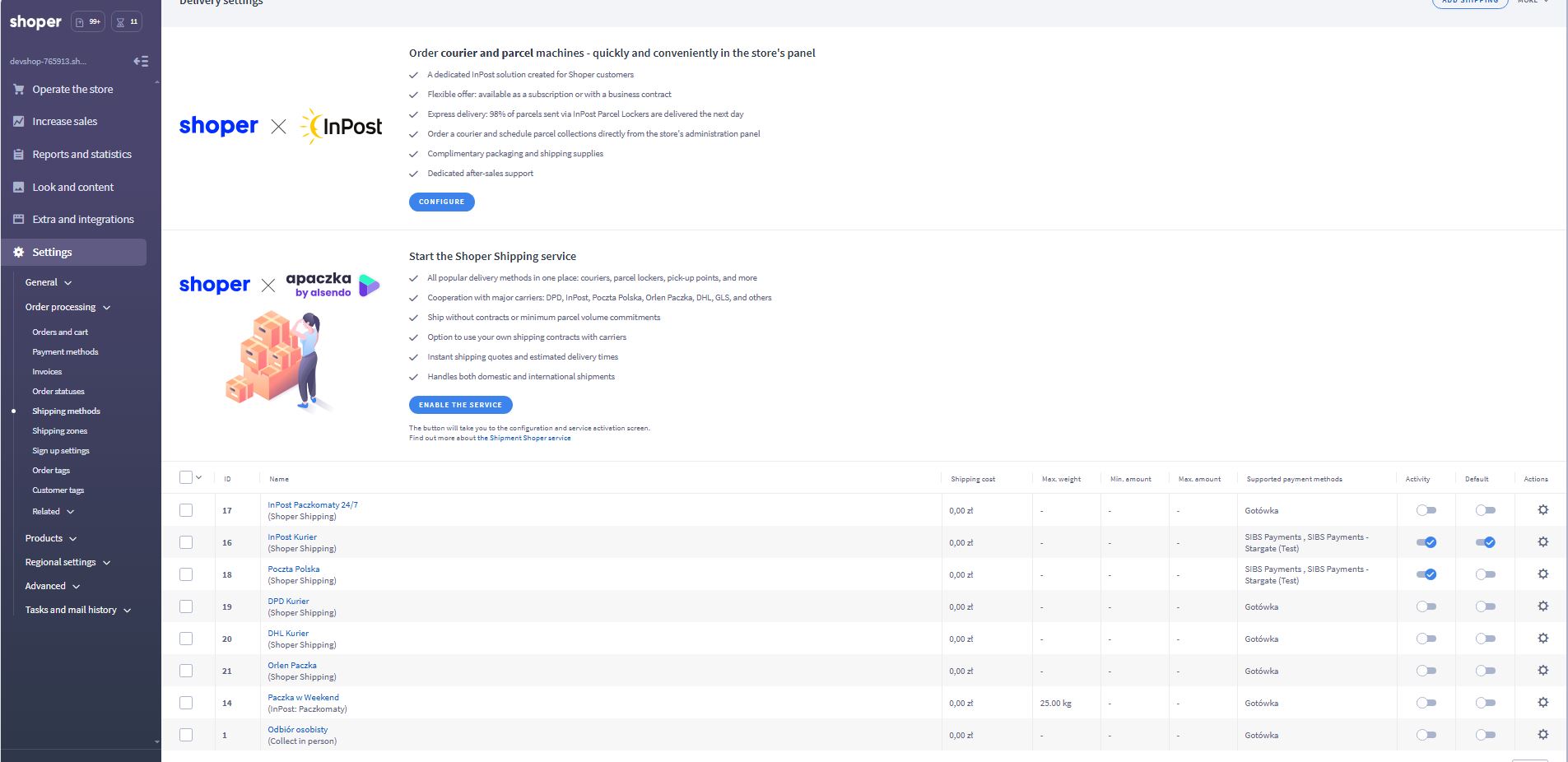The image size is (1568, 762).
Task: Open gear actions for InPost Paczkomaty 24/7
Action: pyautogui.click(x=1542, y=510)
